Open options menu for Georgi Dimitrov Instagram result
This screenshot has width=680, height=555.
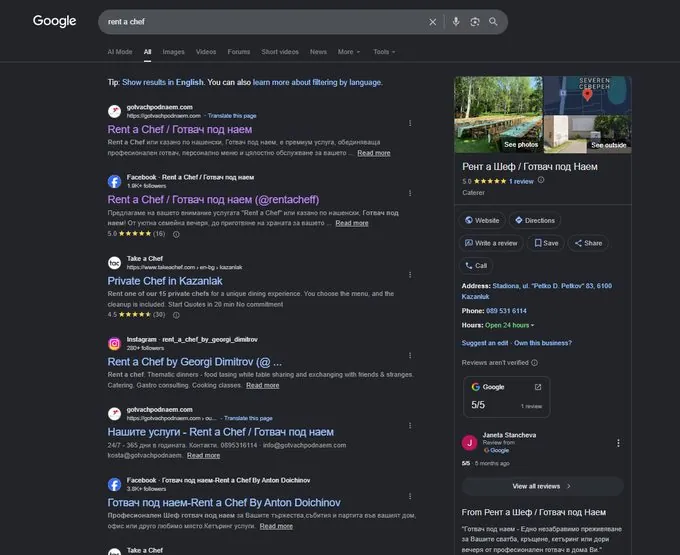410,356
